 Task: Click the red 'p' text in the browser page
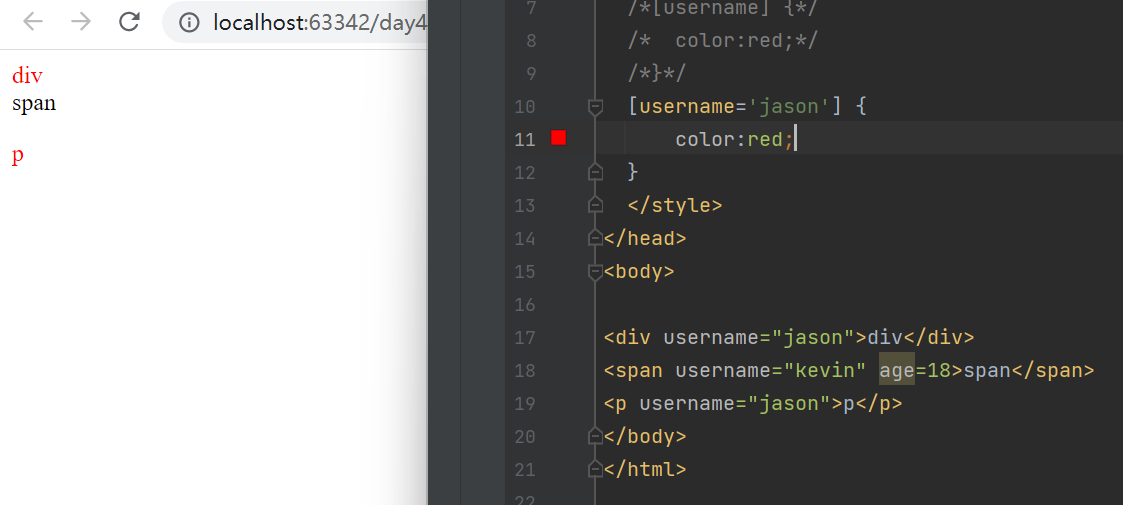pyautogui.click(x=18, y=156)
